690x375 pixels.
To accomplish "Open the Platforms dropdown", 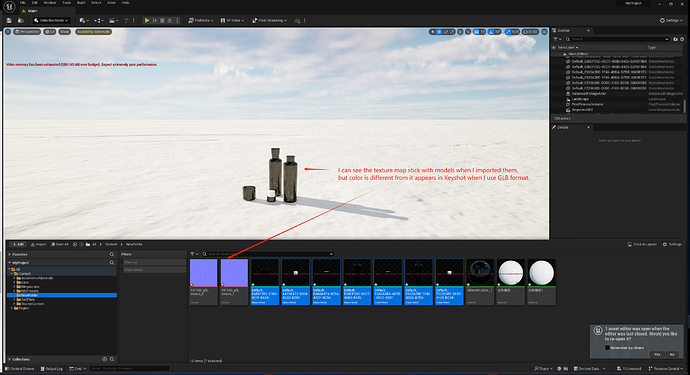I will 201,20.
